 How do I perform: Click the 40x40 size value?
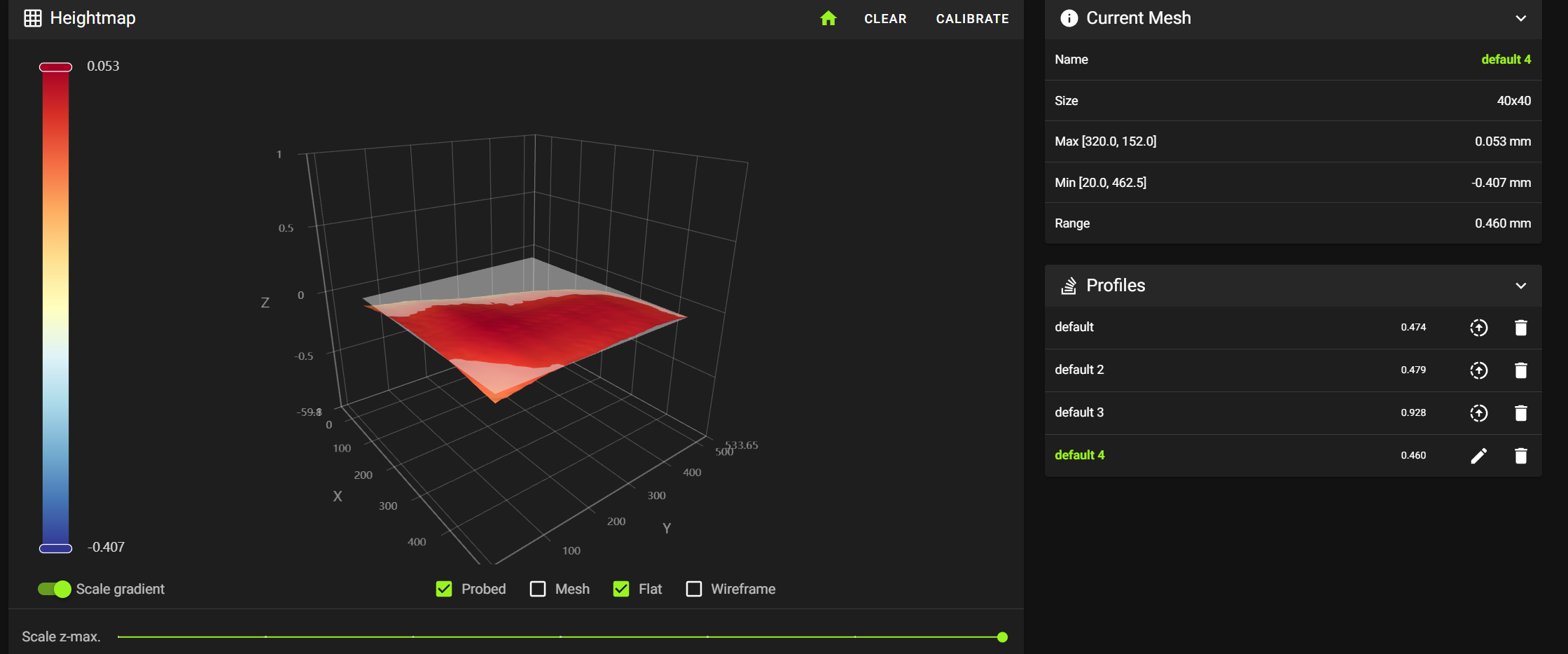[1513, 101]
